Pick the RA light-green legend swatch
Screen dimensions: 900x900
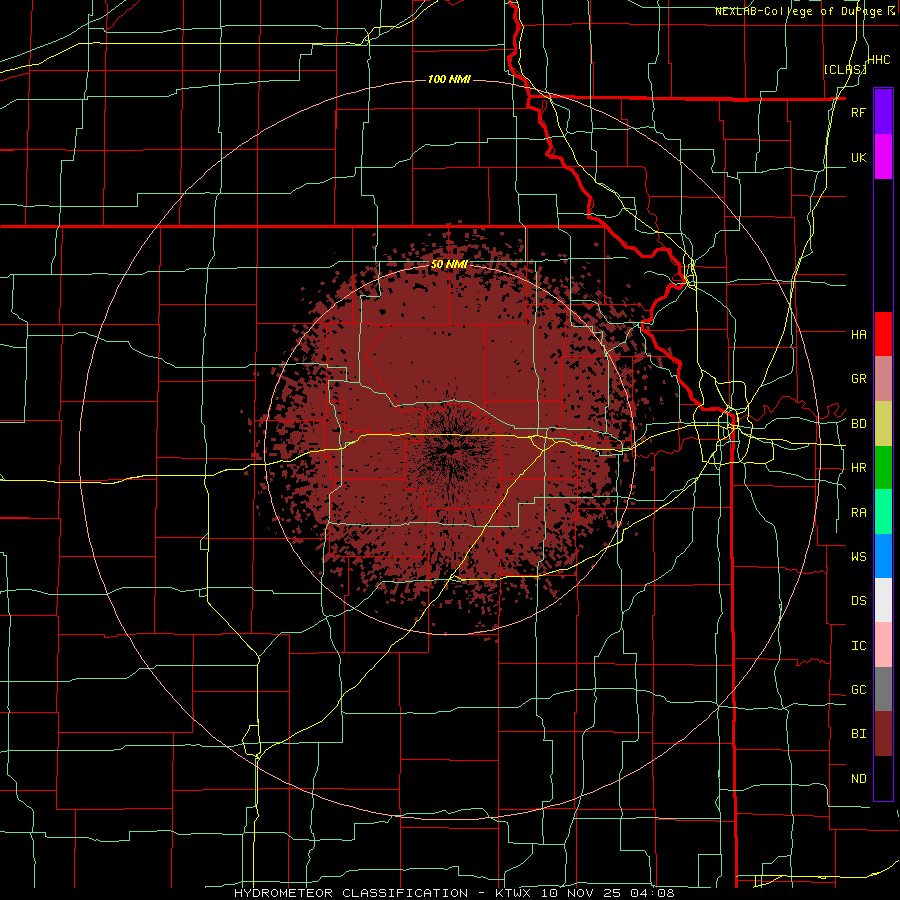click(883, 512)
